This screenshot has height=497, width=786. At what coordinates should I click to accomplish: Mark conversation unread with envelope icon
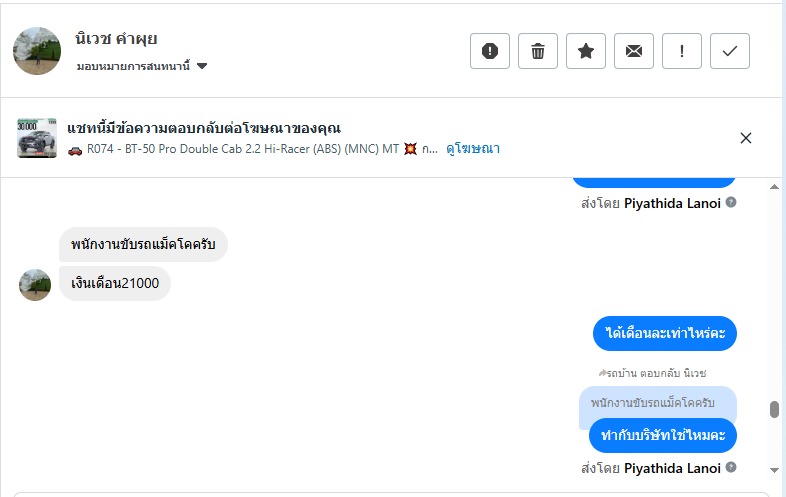pos(634,51)
